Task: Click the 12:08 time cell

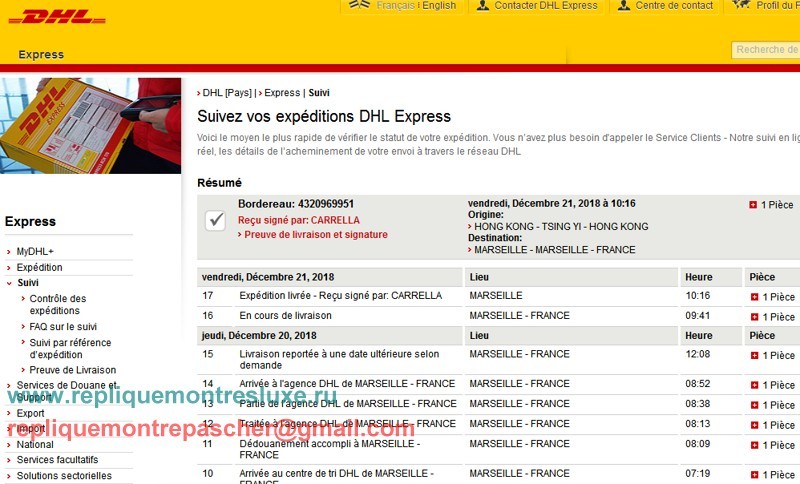Action: [x=697, y=354]
